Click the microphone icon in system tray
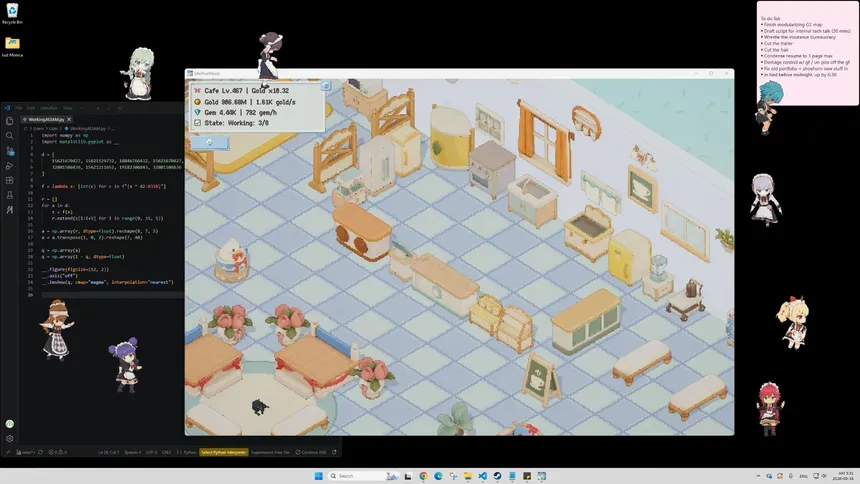 tap(791, 476)
